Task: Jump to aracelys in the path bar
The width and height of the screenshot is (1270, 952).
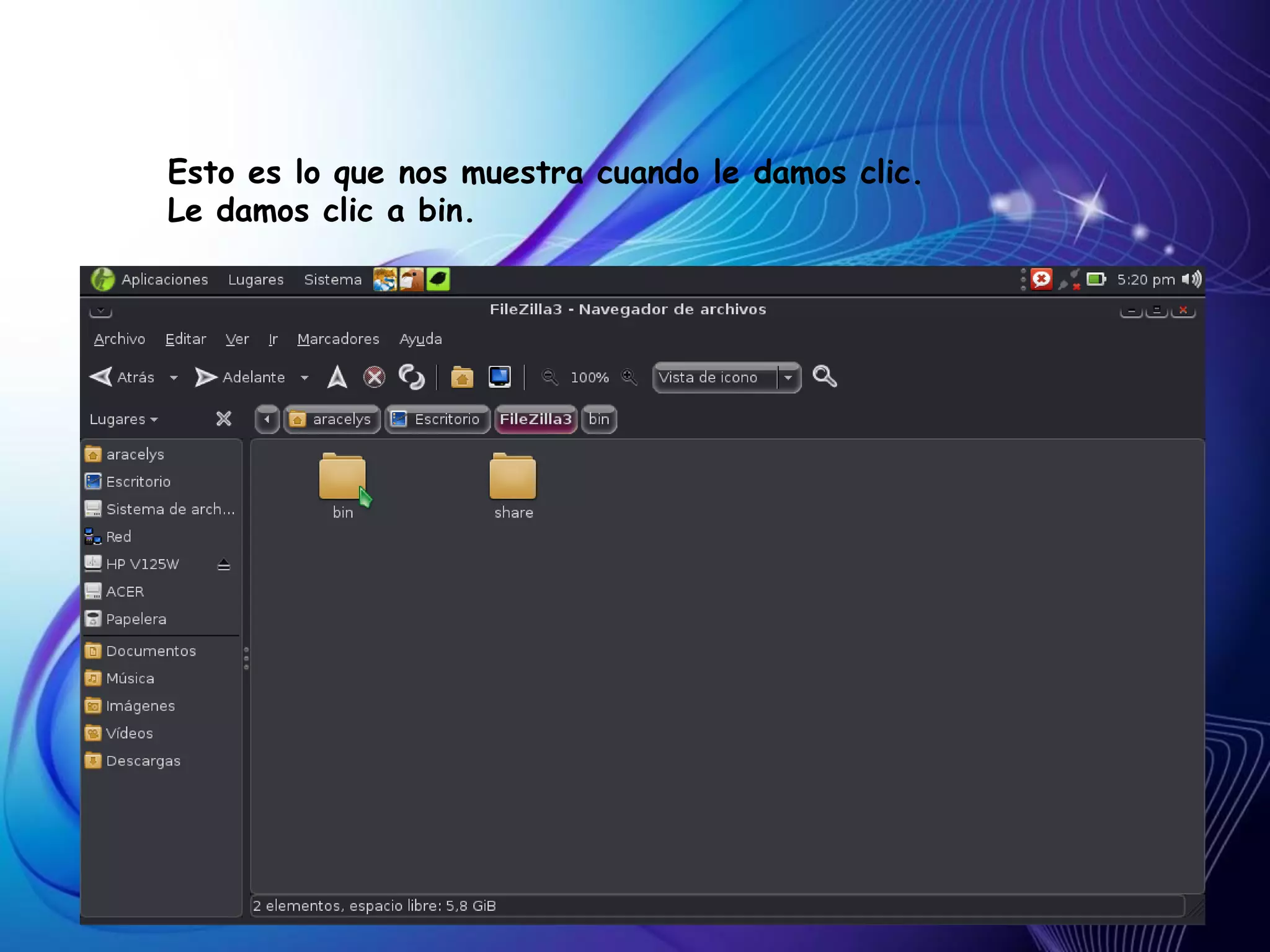Action: coord(332,420)
